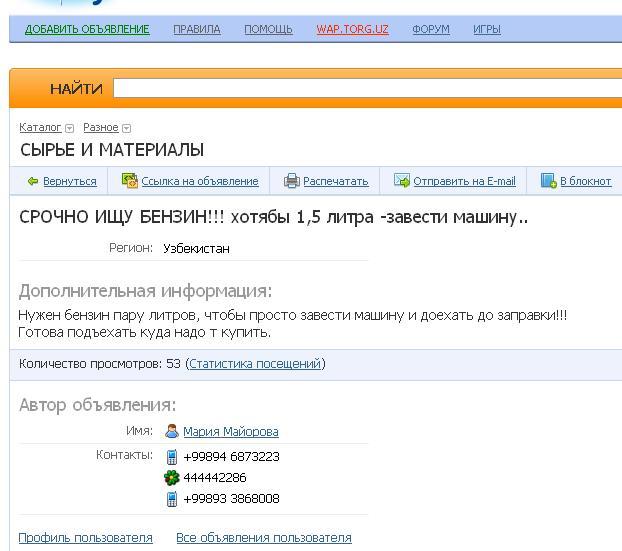Expand the Разное dropdown arrow

click(x=127, y=128)
